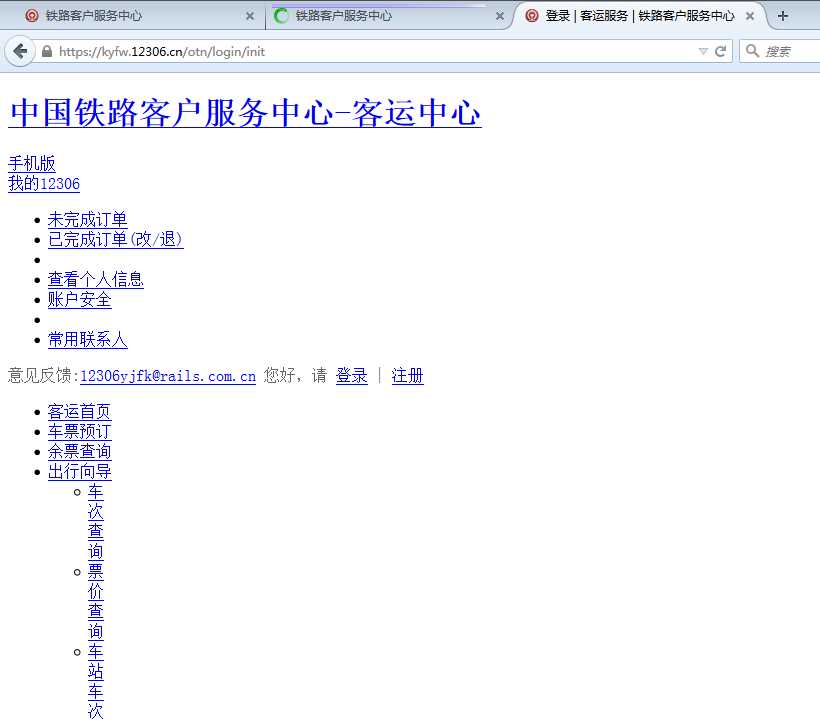This screenshot has width=820, height=720.
Task: Open 车票预订 link
Action: click(79, 431)
